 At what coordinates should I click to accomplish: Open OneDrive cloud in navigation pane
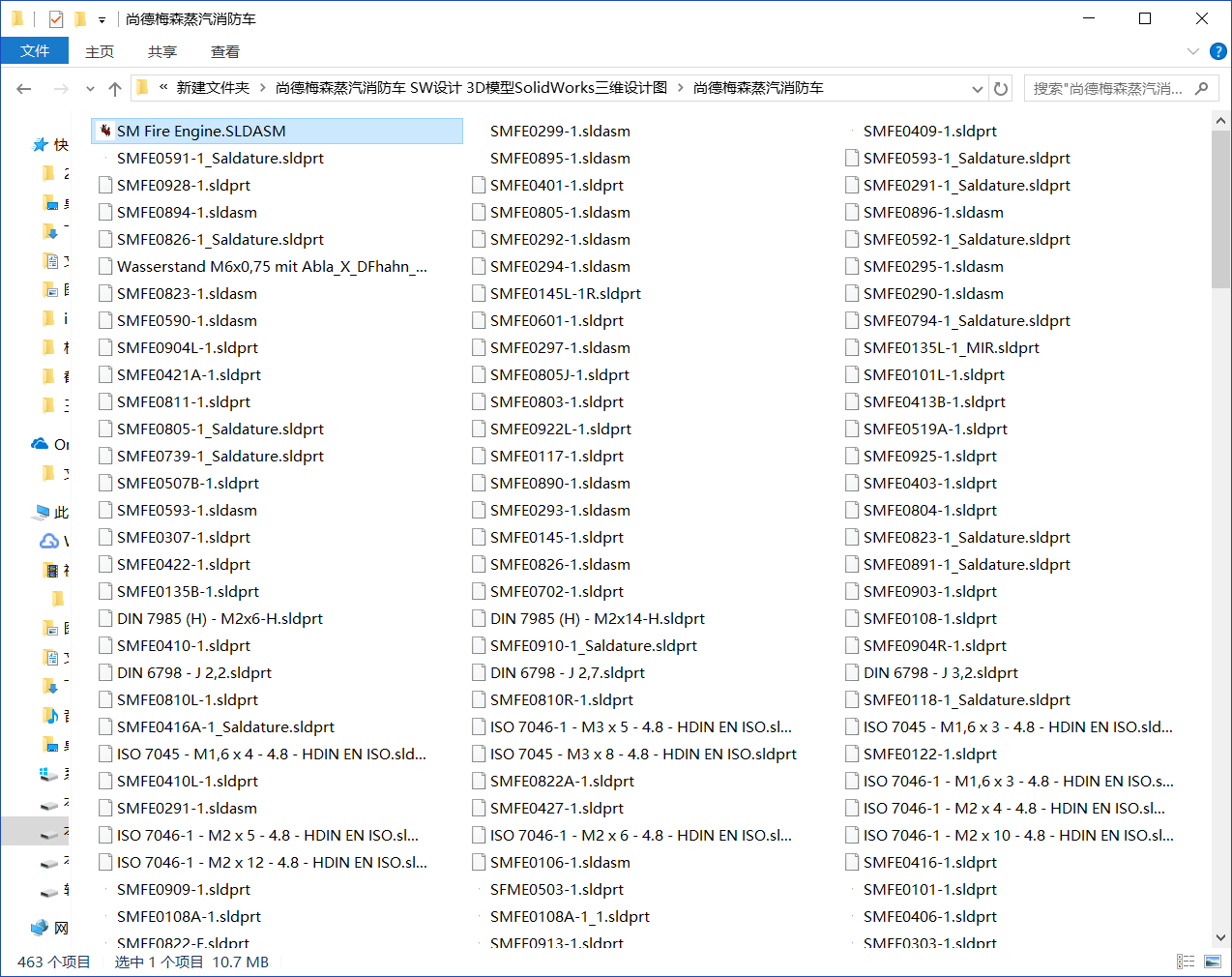pyautogui.click(x=40, y=444)
